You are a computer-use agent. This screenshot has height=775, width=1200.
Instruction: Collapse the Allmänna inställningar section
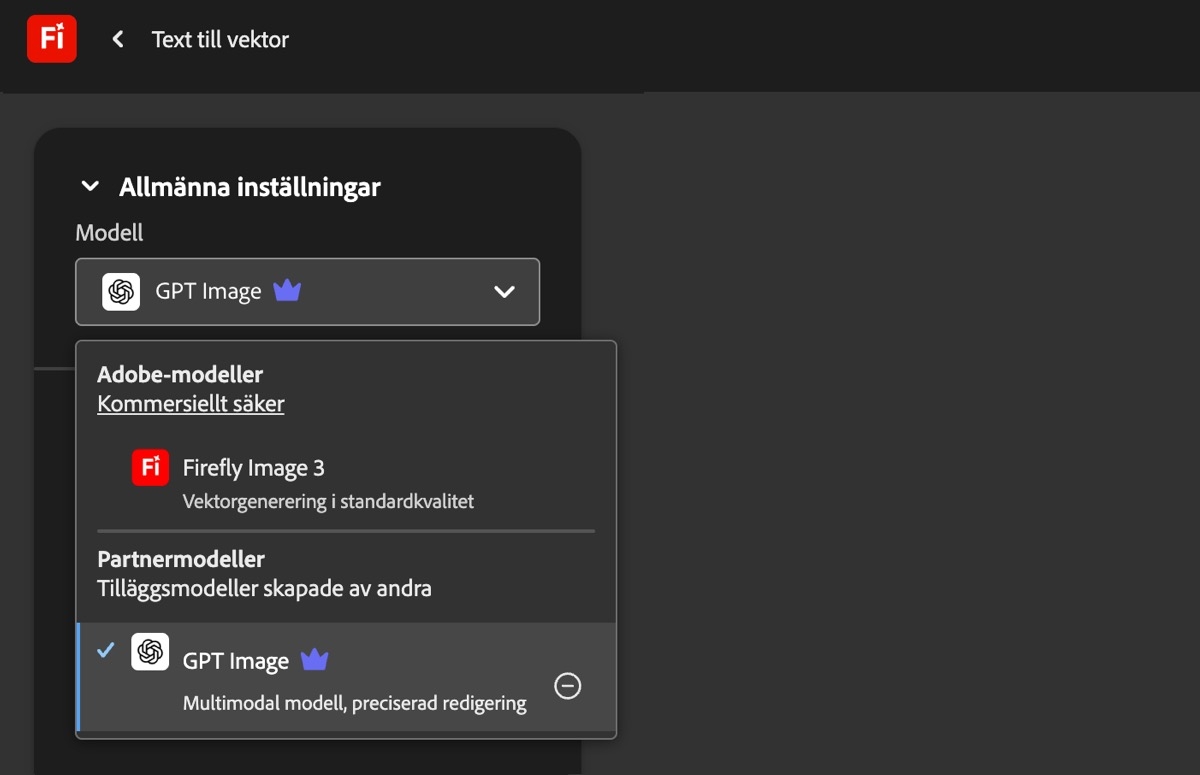click(90, 186)
